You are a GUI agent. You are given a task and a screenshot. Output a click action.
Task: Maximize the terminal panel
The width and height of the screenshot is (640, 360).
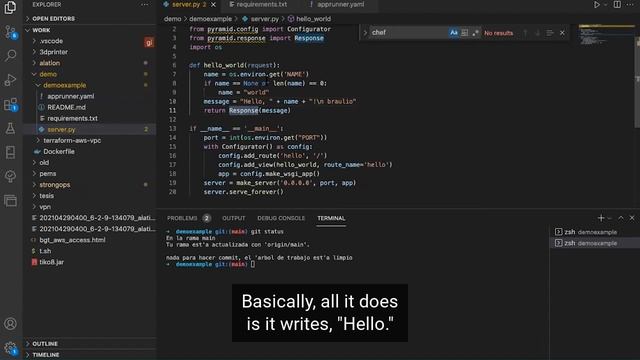coord(621,218)
